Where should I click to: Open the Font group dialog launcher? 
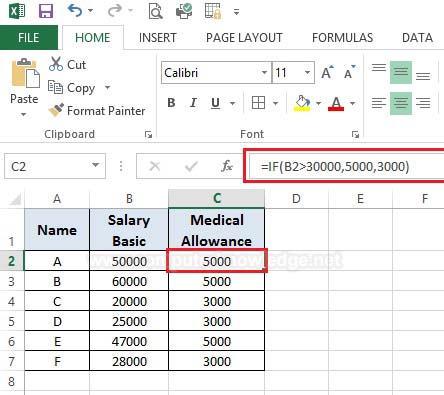click(355, 134)
